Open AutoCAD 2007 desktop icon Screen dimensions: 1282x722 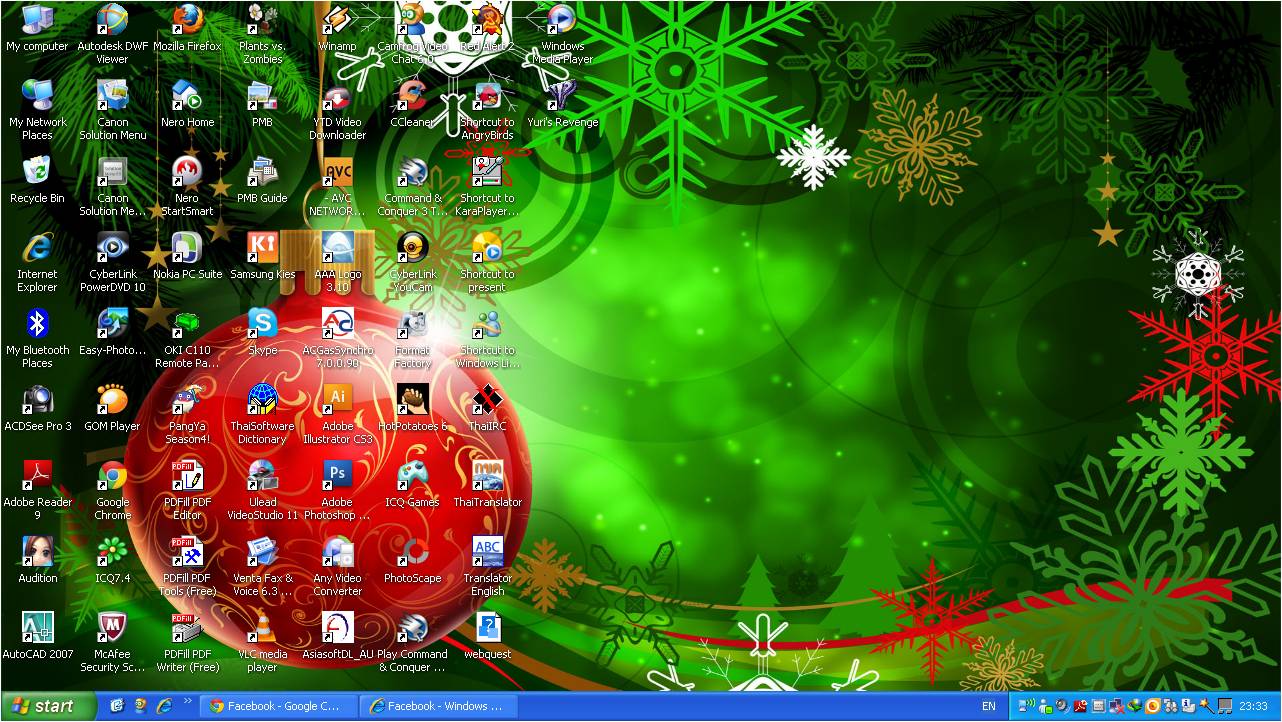[37, 636]
